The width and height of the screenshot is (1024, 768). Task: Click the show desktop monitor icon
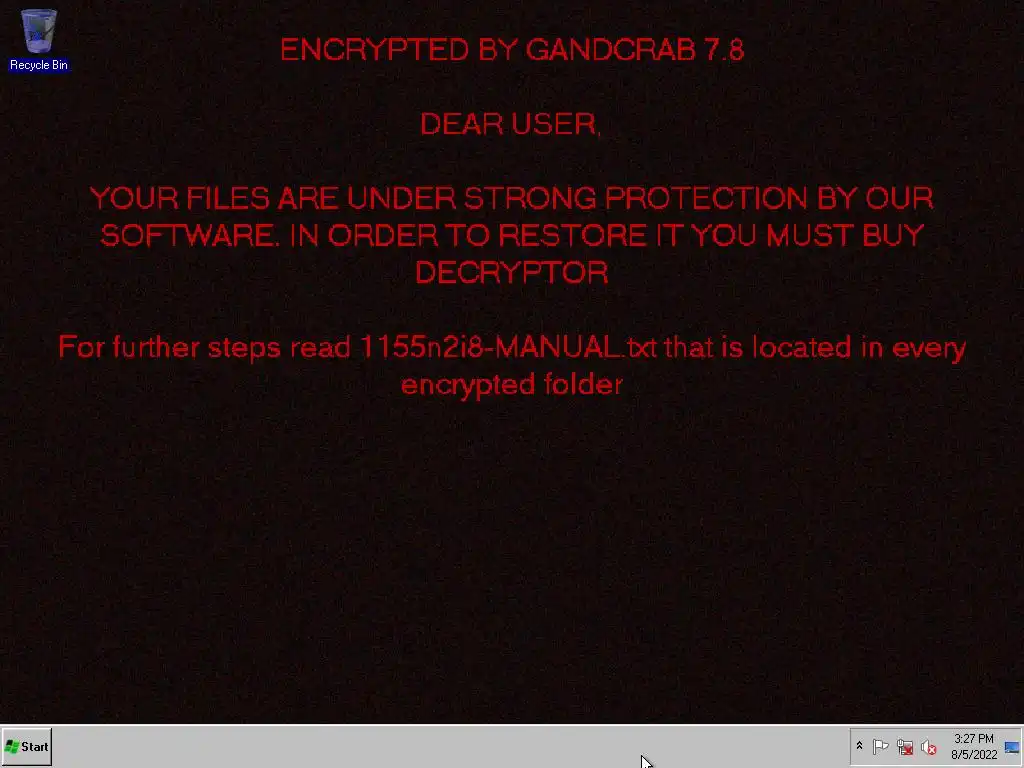coord(1012,747)
